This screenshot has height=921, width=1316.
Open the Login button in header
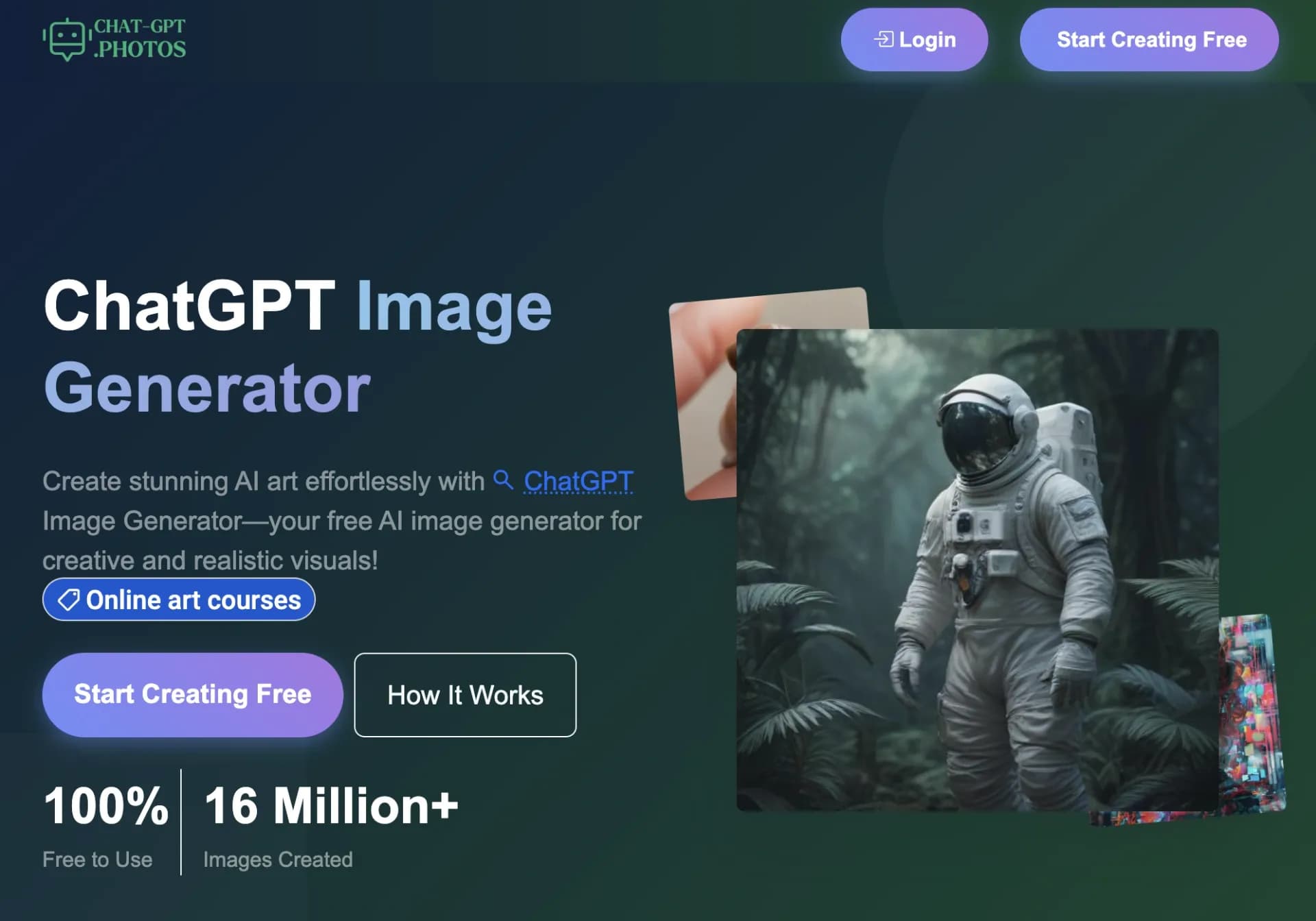914,40
